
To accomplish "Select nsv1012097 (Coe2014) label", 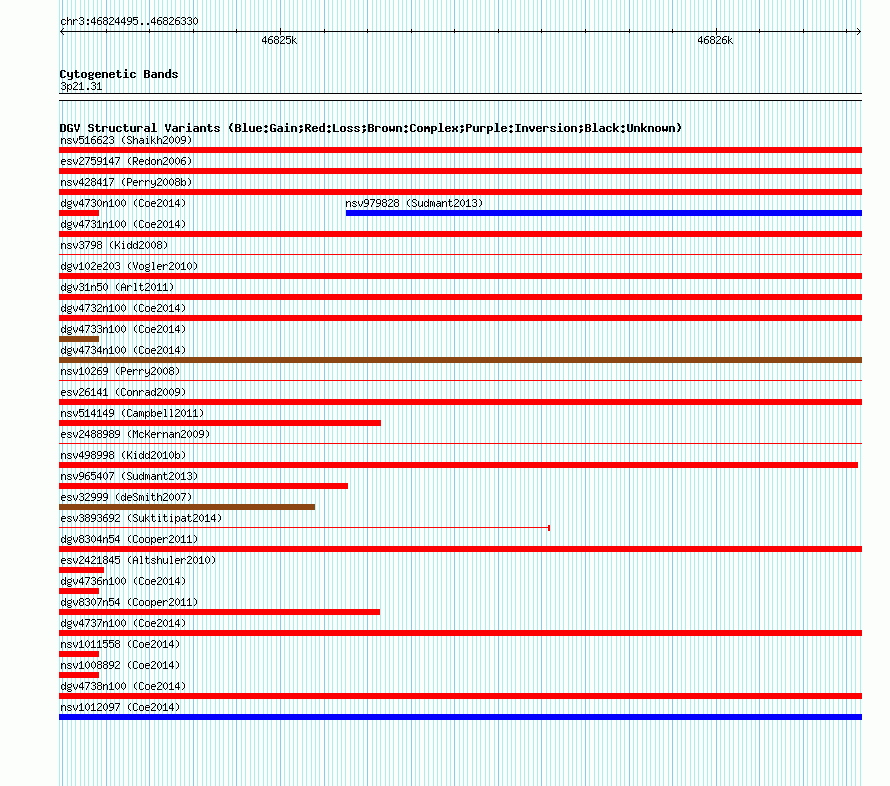I will pyautogui.click(x=120, y=707).
